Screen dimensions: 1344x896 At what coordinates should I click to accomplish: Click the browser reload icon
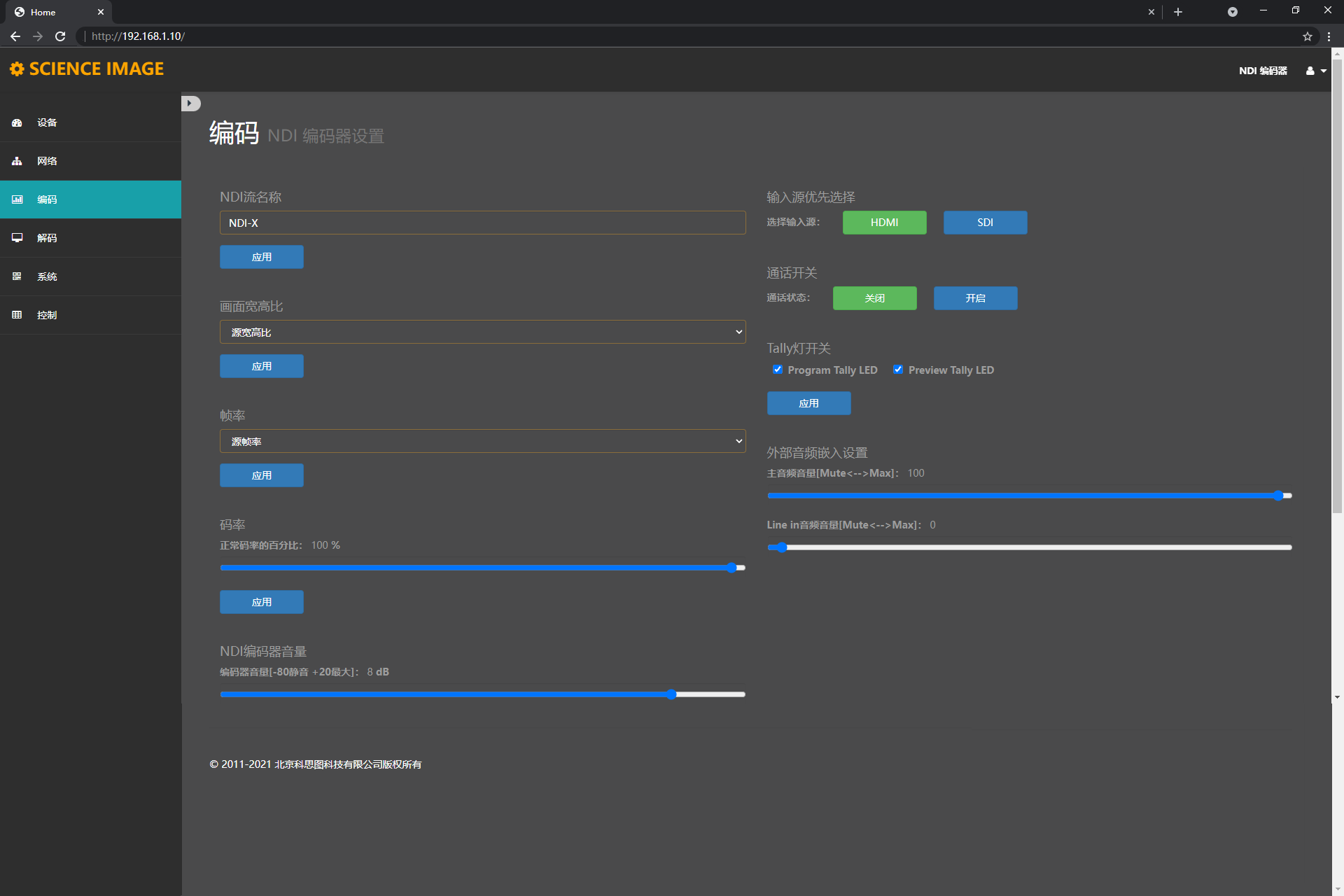[x=60, y=36]
